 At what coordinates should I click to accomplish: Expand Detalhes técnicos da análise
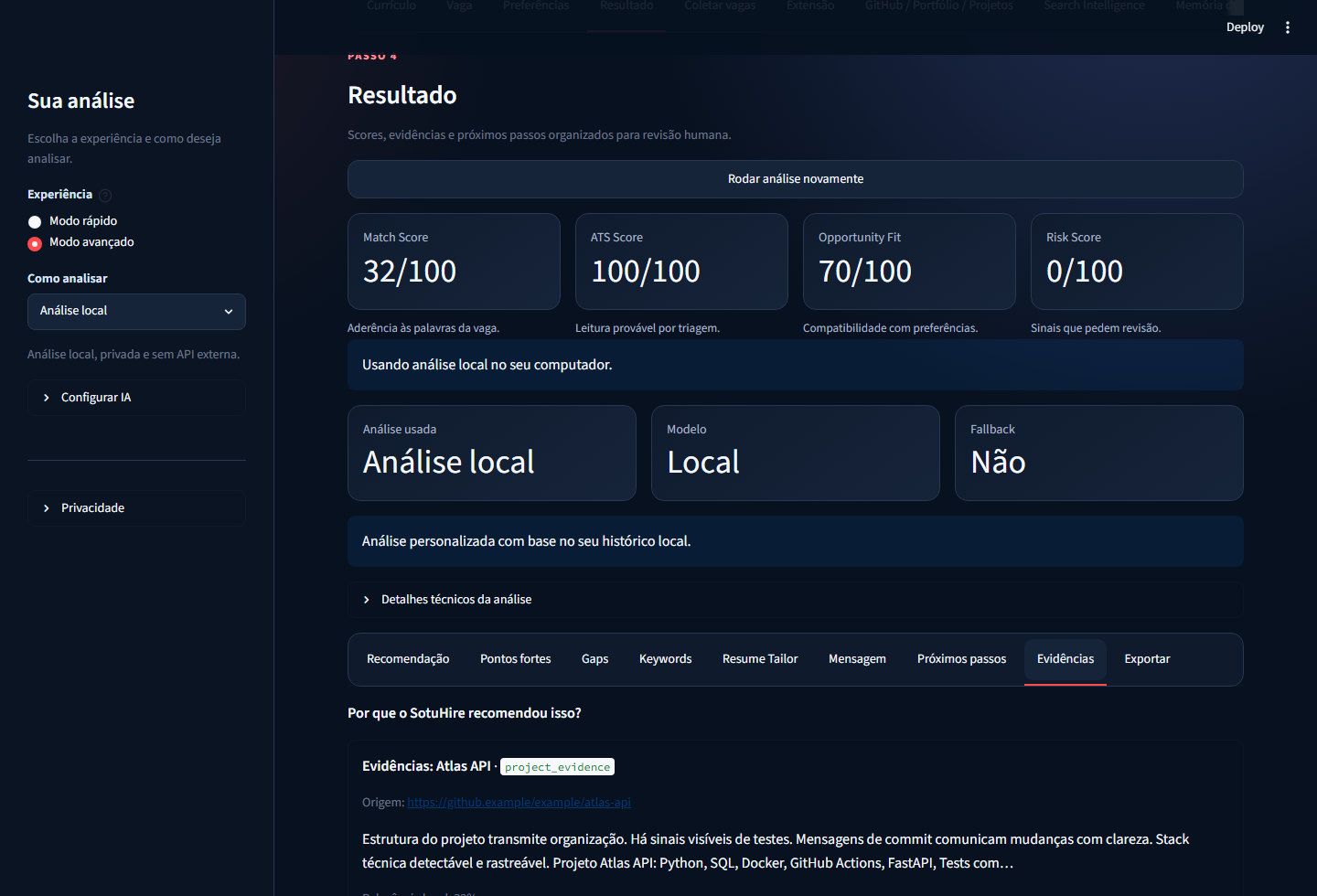pos(795,600)
